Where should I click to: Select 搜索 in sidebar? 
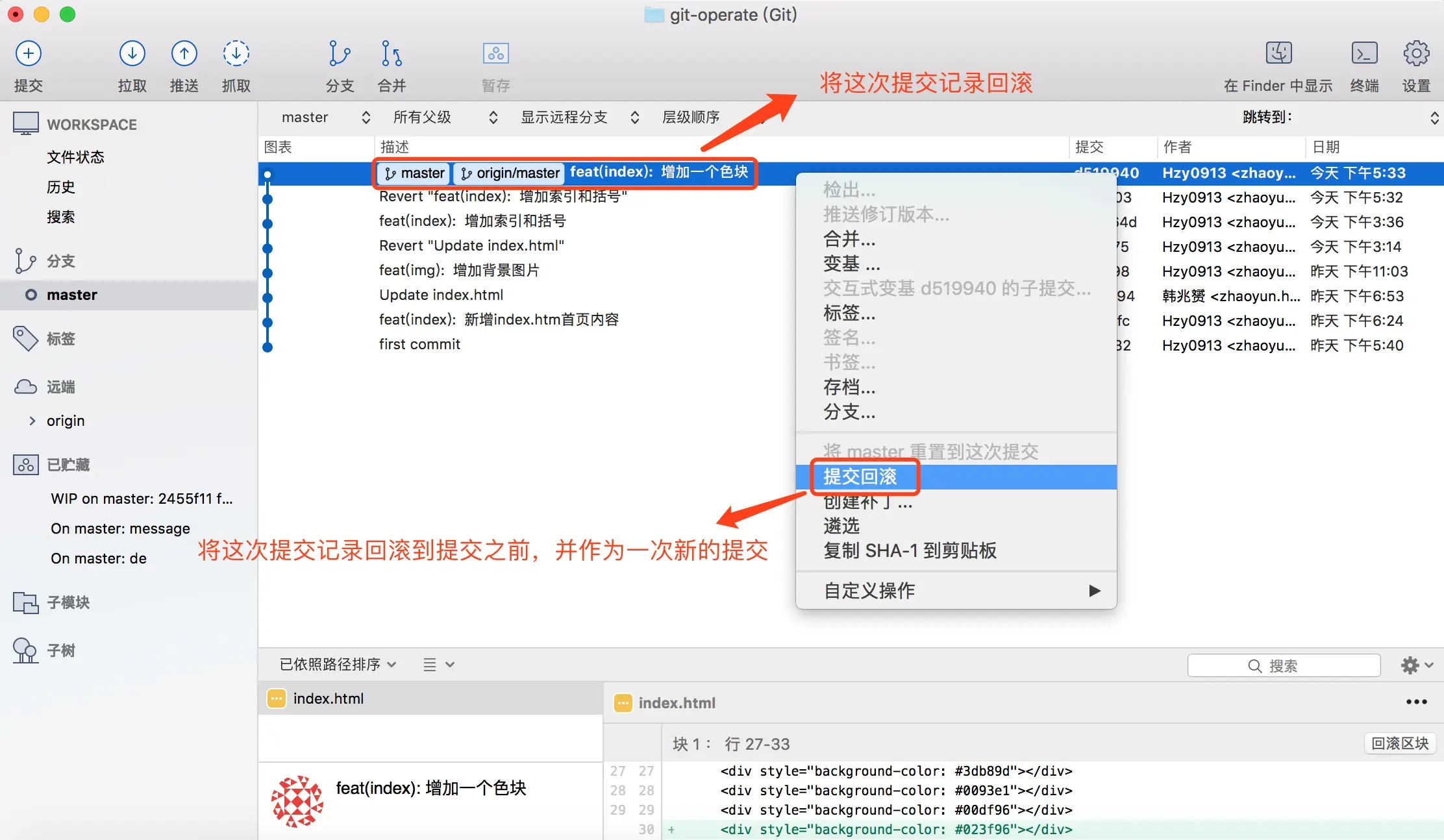(x=61, y=217)
